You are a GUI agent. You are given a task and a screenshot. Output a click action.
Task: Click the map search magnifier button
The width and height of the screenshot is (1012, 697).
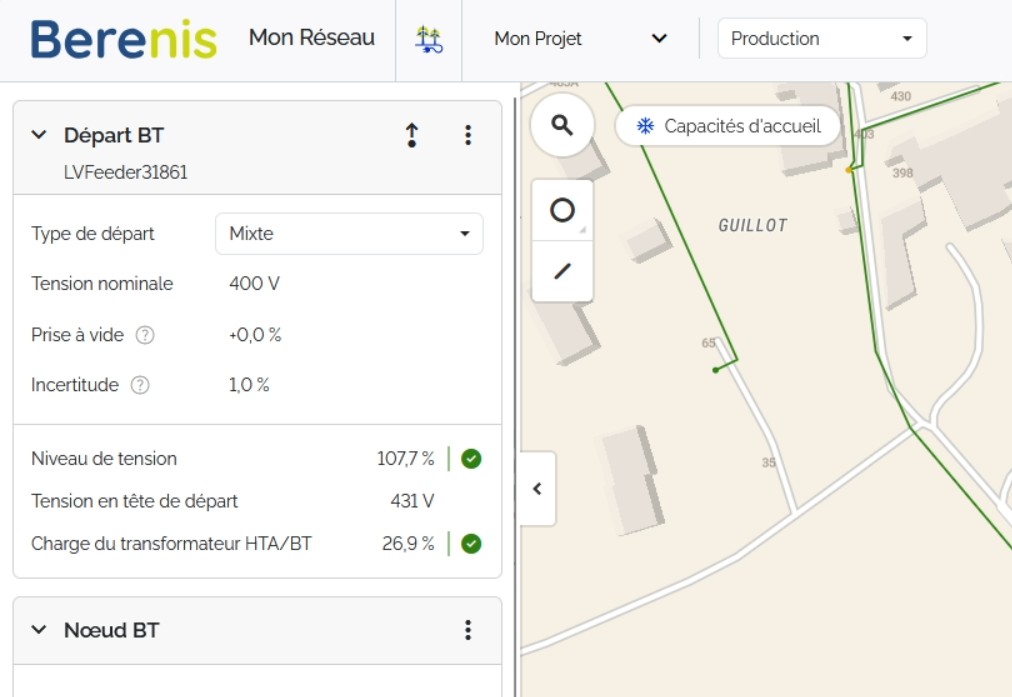[562, 125]
